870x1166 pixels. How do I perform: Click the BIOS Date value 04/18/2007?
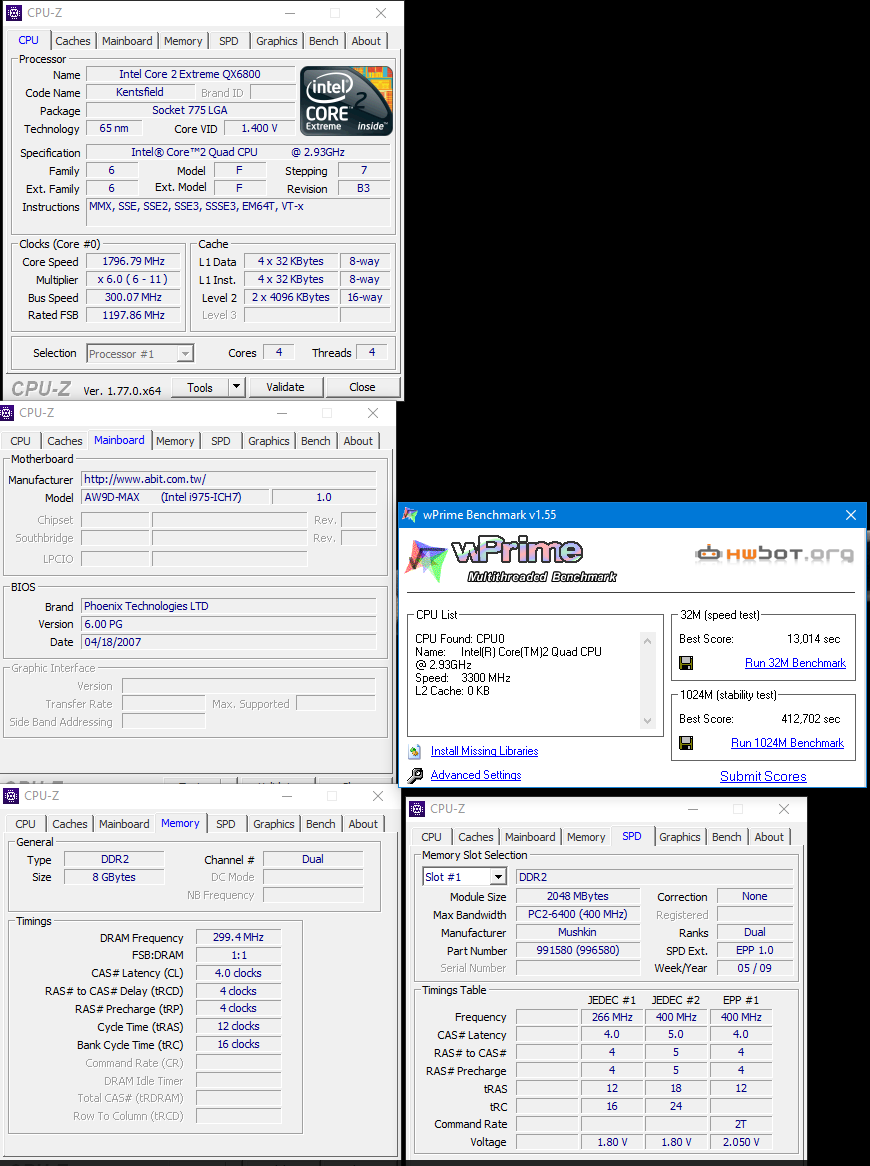tap(228, 642)
